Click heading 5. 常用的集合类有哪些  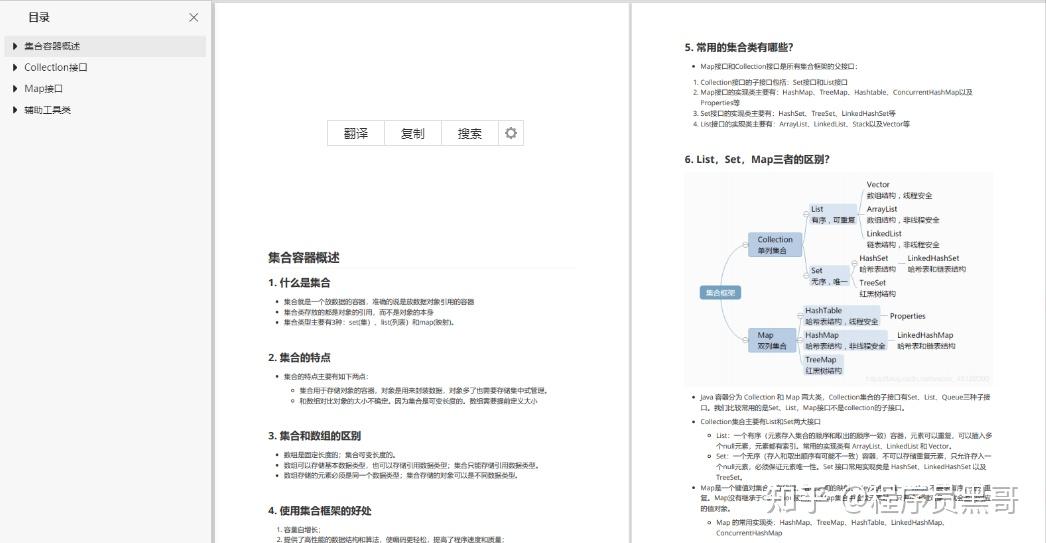pyautogui.click(x=738, y=47)
